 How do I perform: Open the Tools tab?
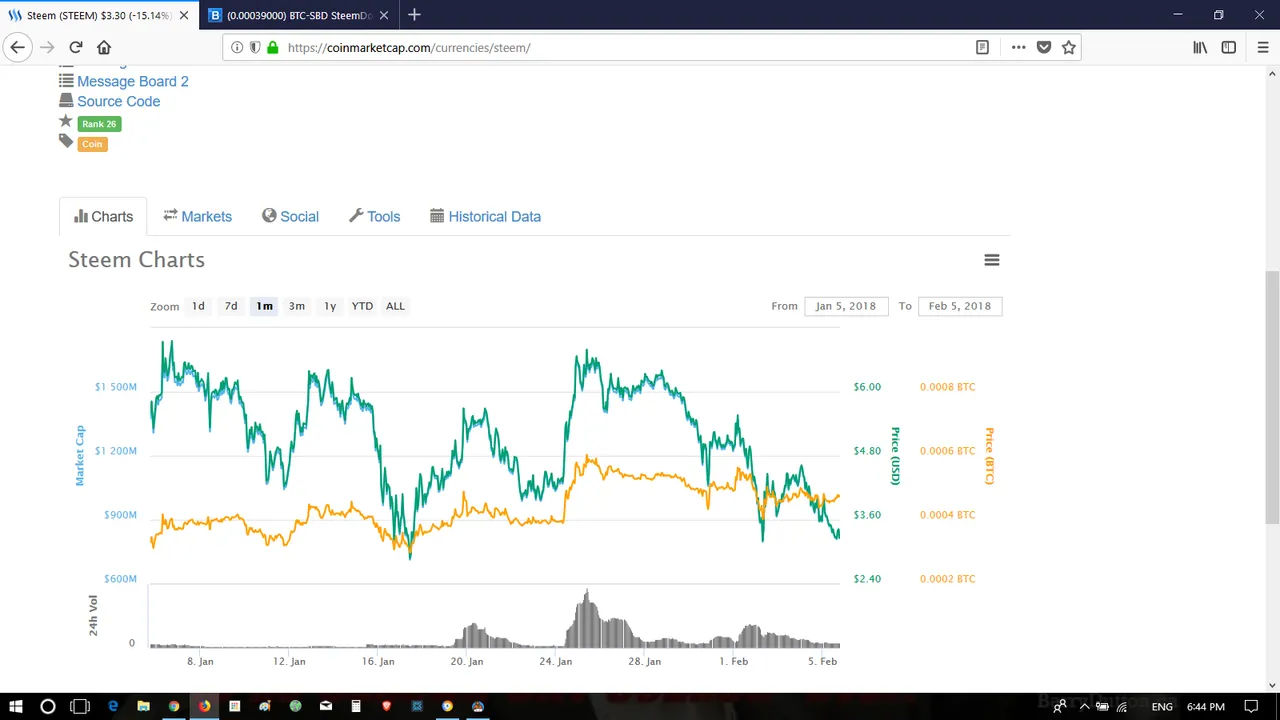374,216
